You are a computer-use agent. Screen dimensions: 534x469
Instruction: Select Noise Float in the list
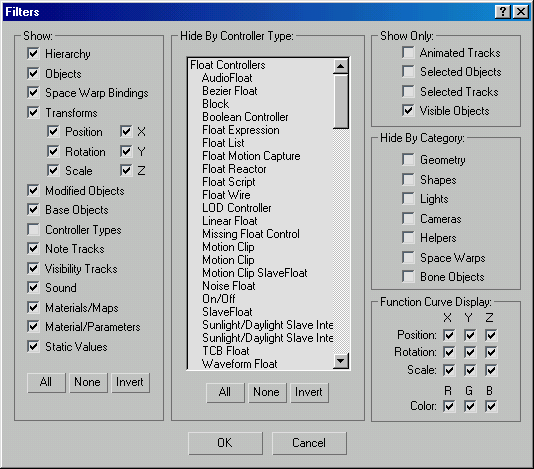229,286
